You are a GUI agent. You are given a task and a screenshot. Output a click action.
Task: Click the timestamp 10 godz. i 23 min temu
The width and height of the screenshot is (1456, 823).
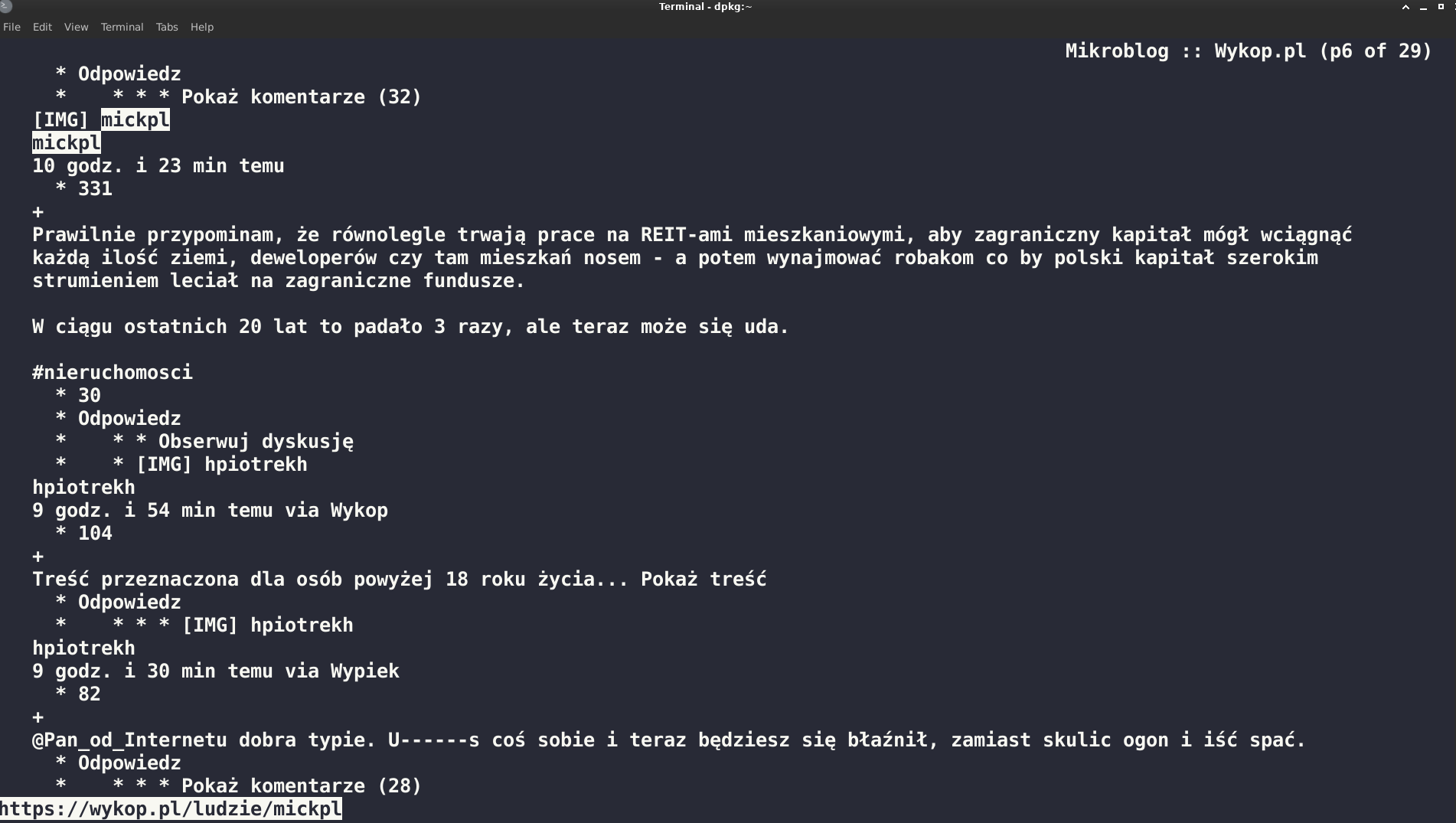tap(158, 166)
